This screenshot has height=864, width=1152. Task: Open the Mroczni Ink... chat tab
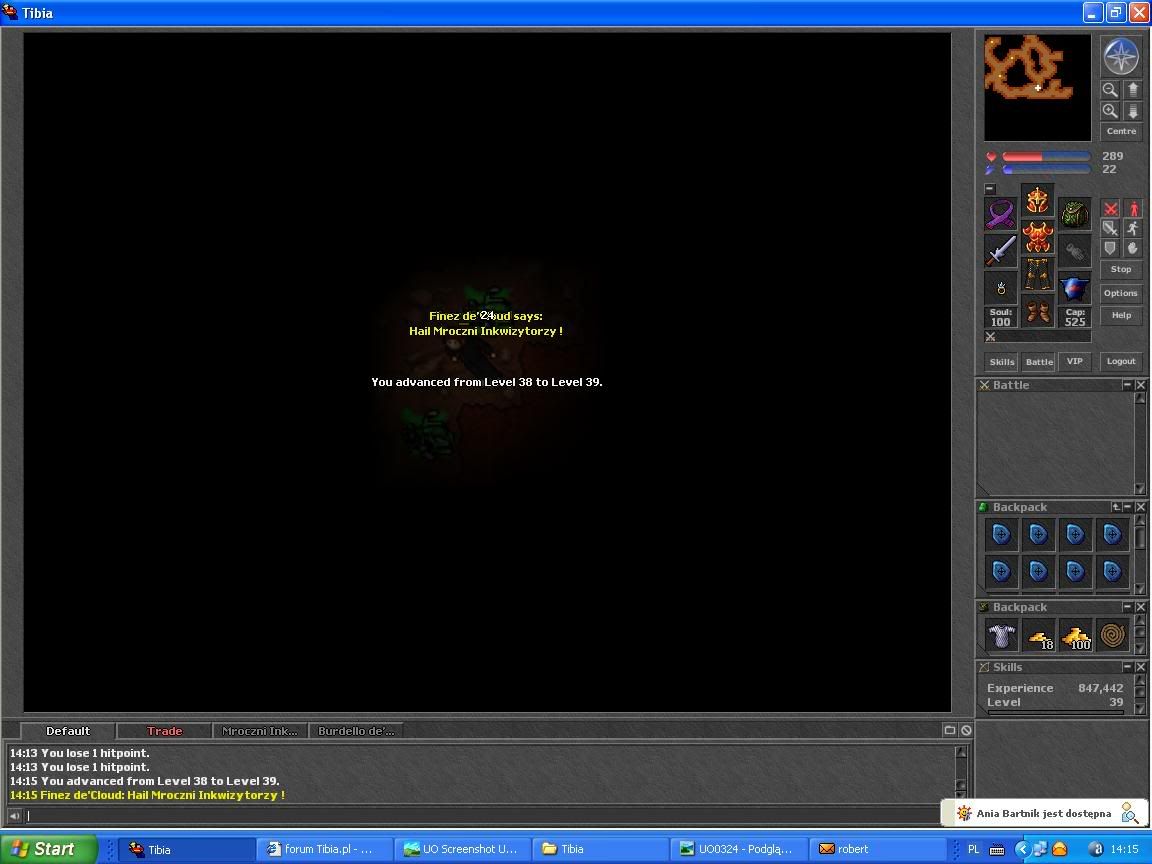coord(260,731)
